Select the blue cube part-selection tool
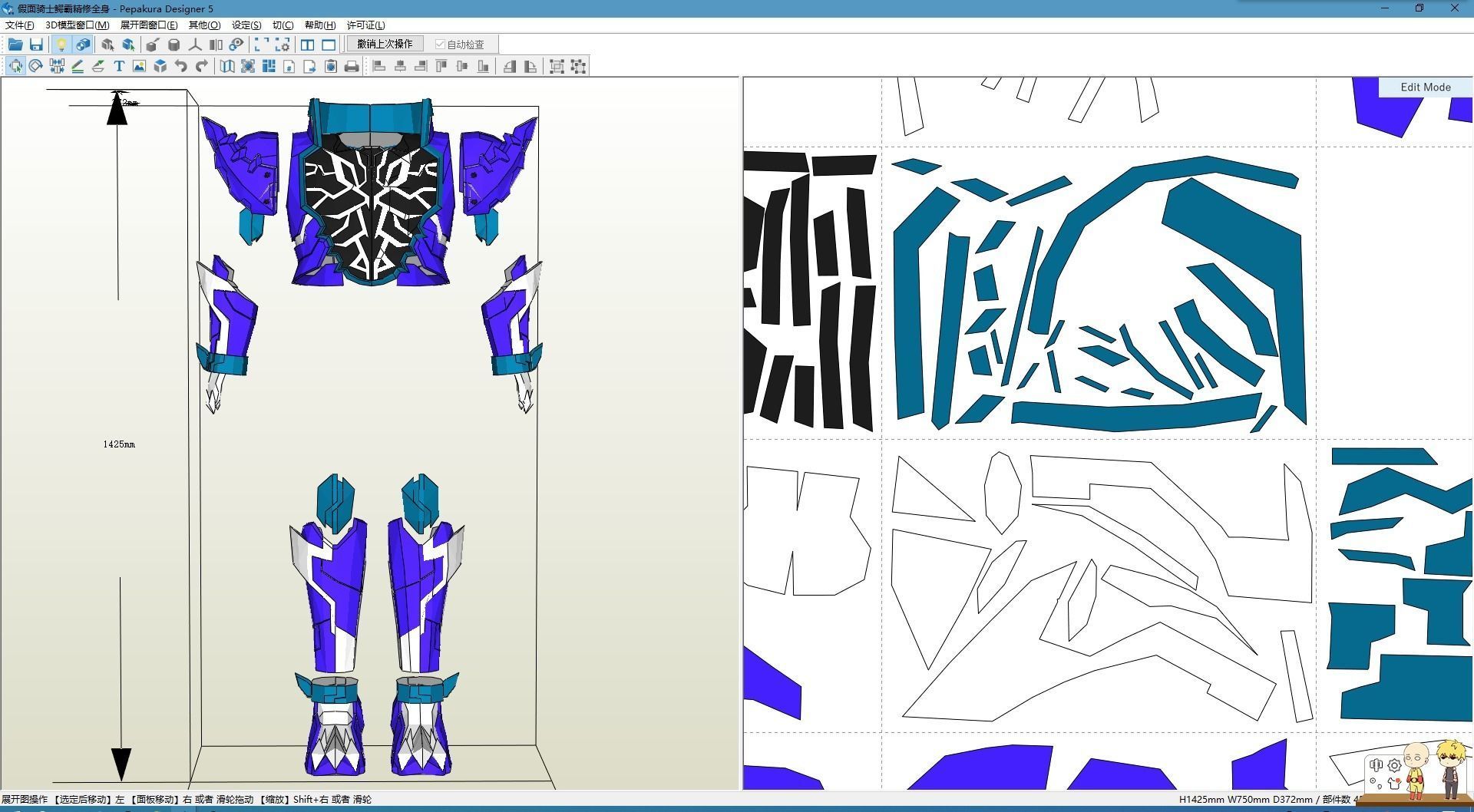This screenshot has width=1474, height=812. (128, 45)
